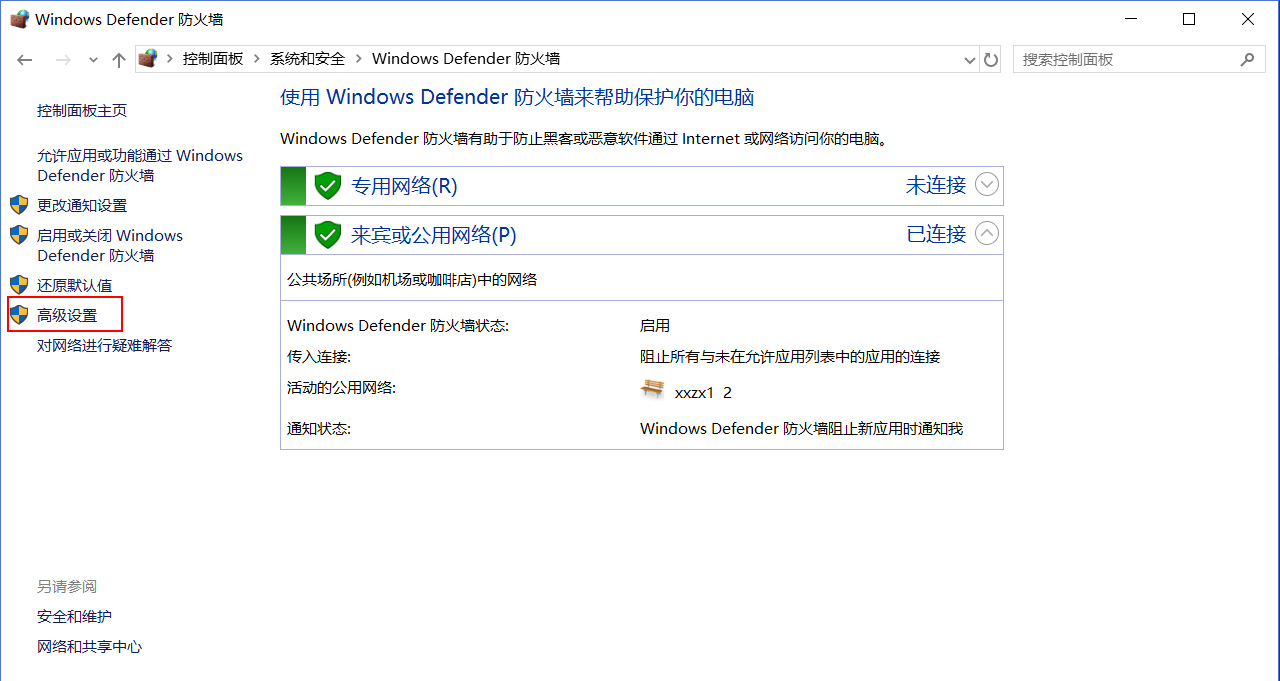Viewport: 1280px width, 681px height.
Task: Click the bench network icon beside xxzx1 2
Action: pos(652,390)
